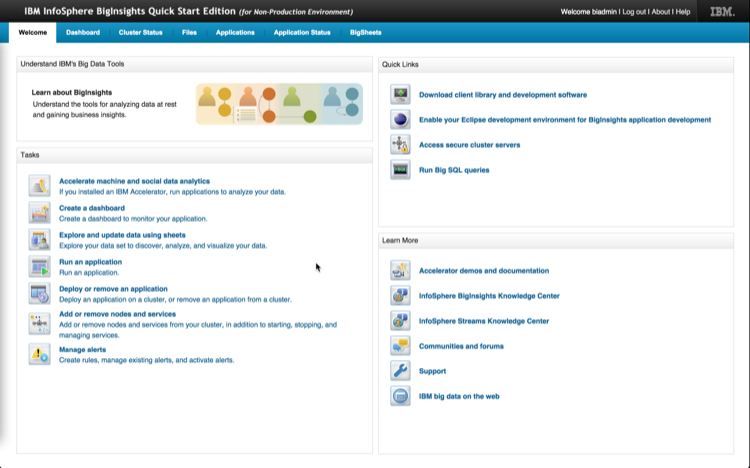
Task: Click the Eclipse development environment icon
Action: [x=400, y=119]
